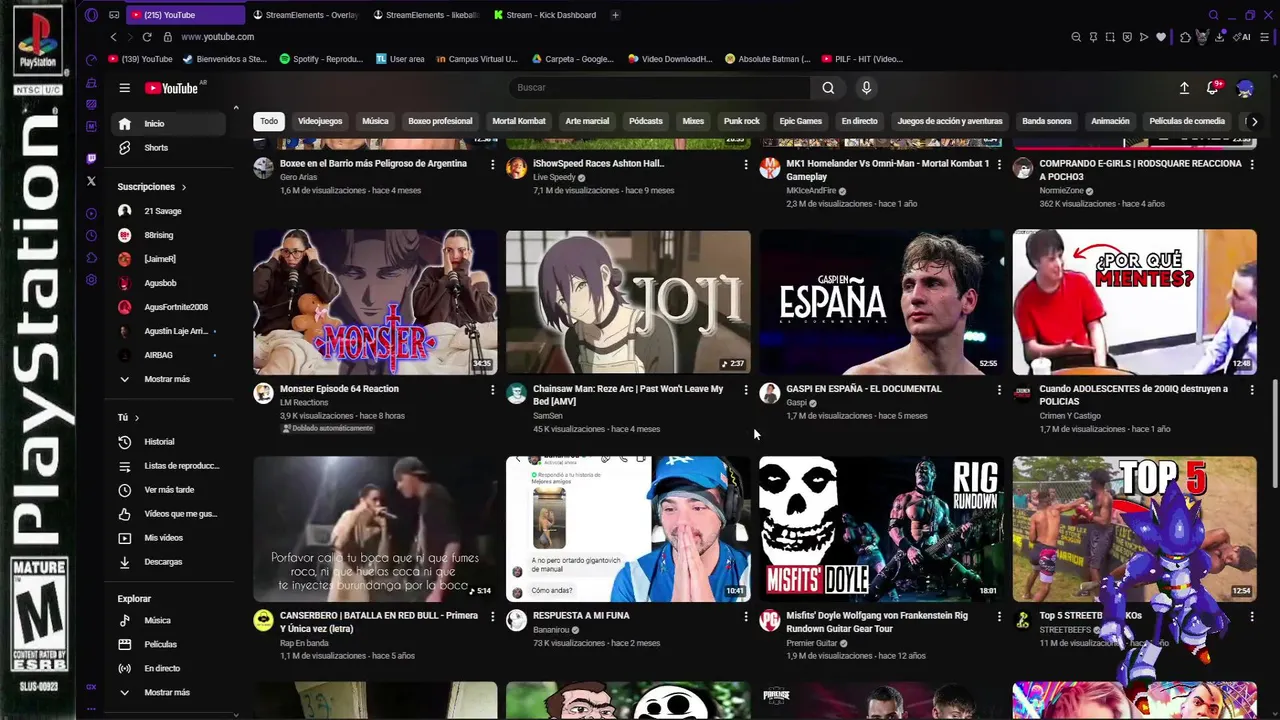
Task: Expand the Suscripciones section arrow
Action: tap(184, 187)
